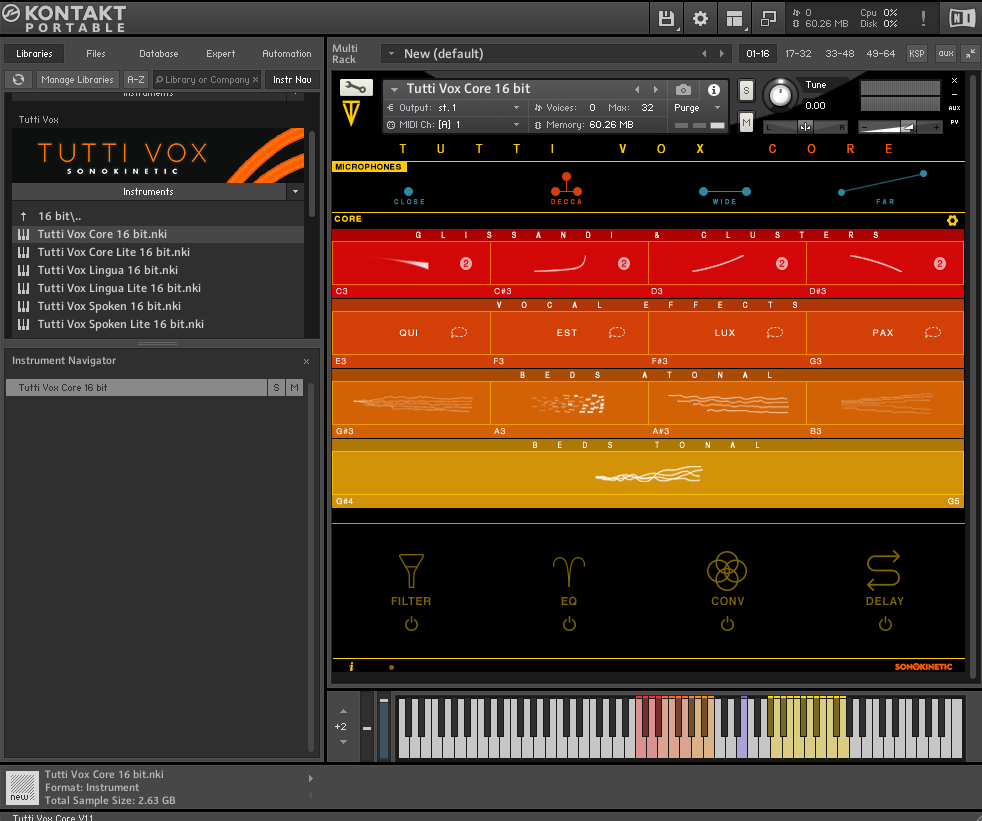
Task: Toggle M in Instrument Navigator row
Action: coord(294,388)
